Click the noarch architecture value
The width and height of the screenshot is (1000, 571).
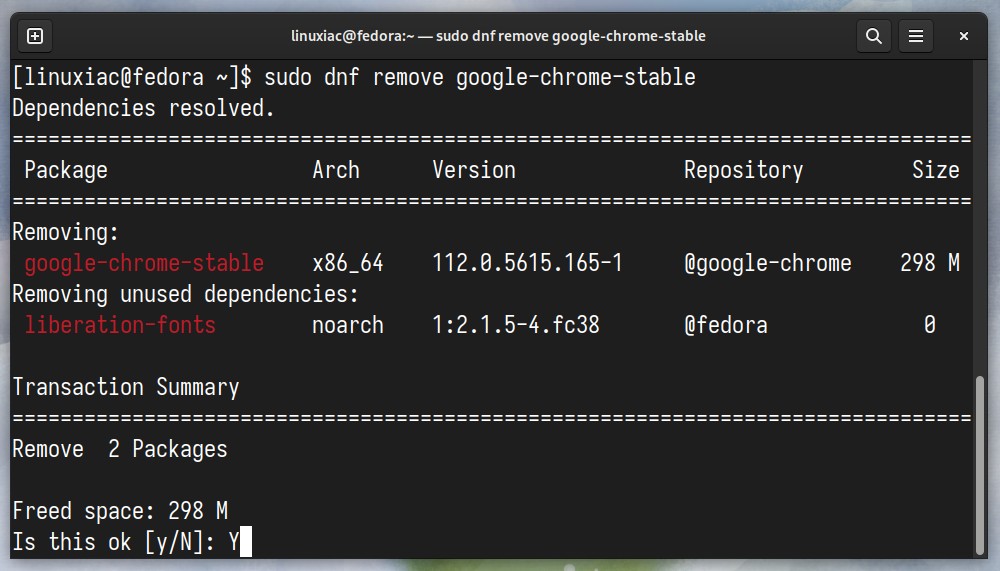(x=348, y=325)
